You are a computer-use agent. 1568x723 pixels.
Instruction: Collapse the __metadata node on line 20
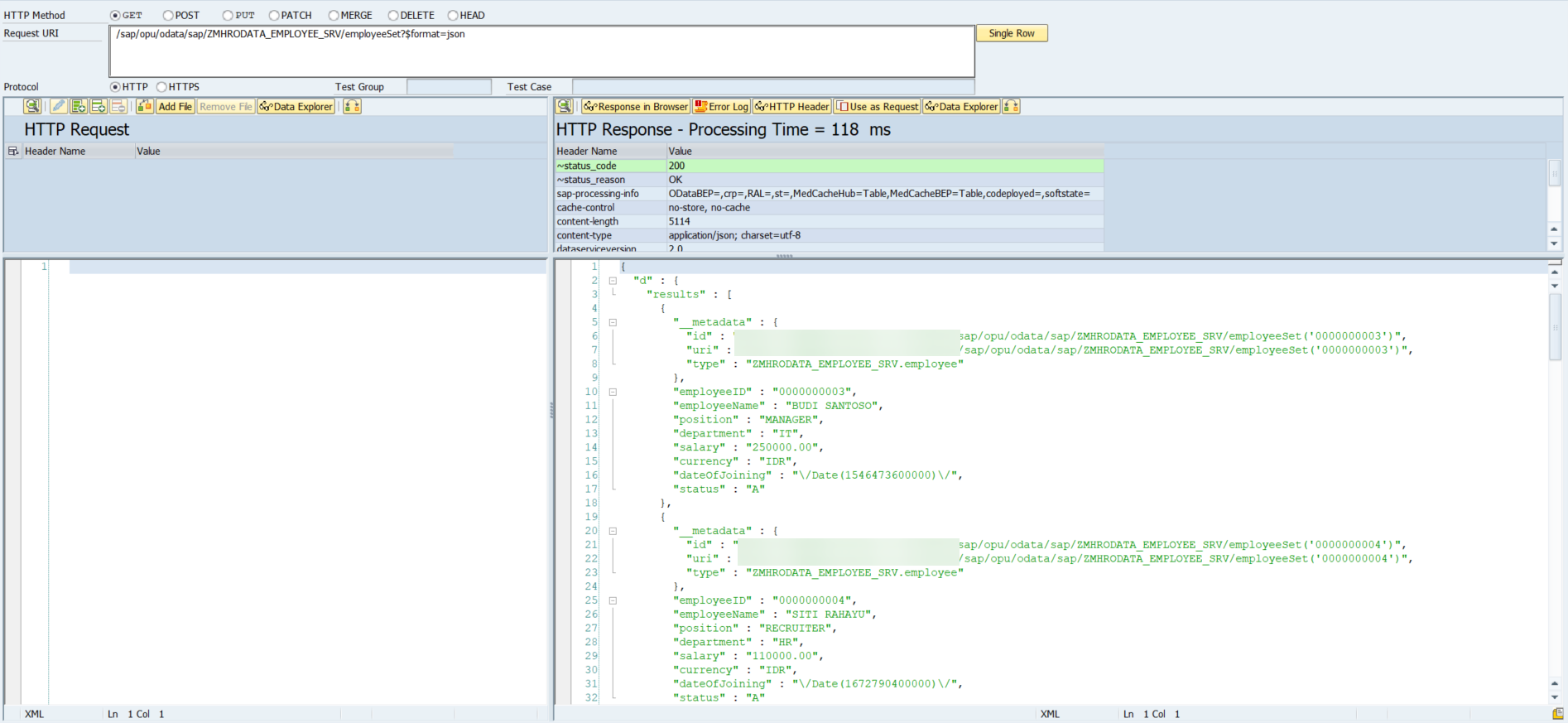(x=613, y=532)
